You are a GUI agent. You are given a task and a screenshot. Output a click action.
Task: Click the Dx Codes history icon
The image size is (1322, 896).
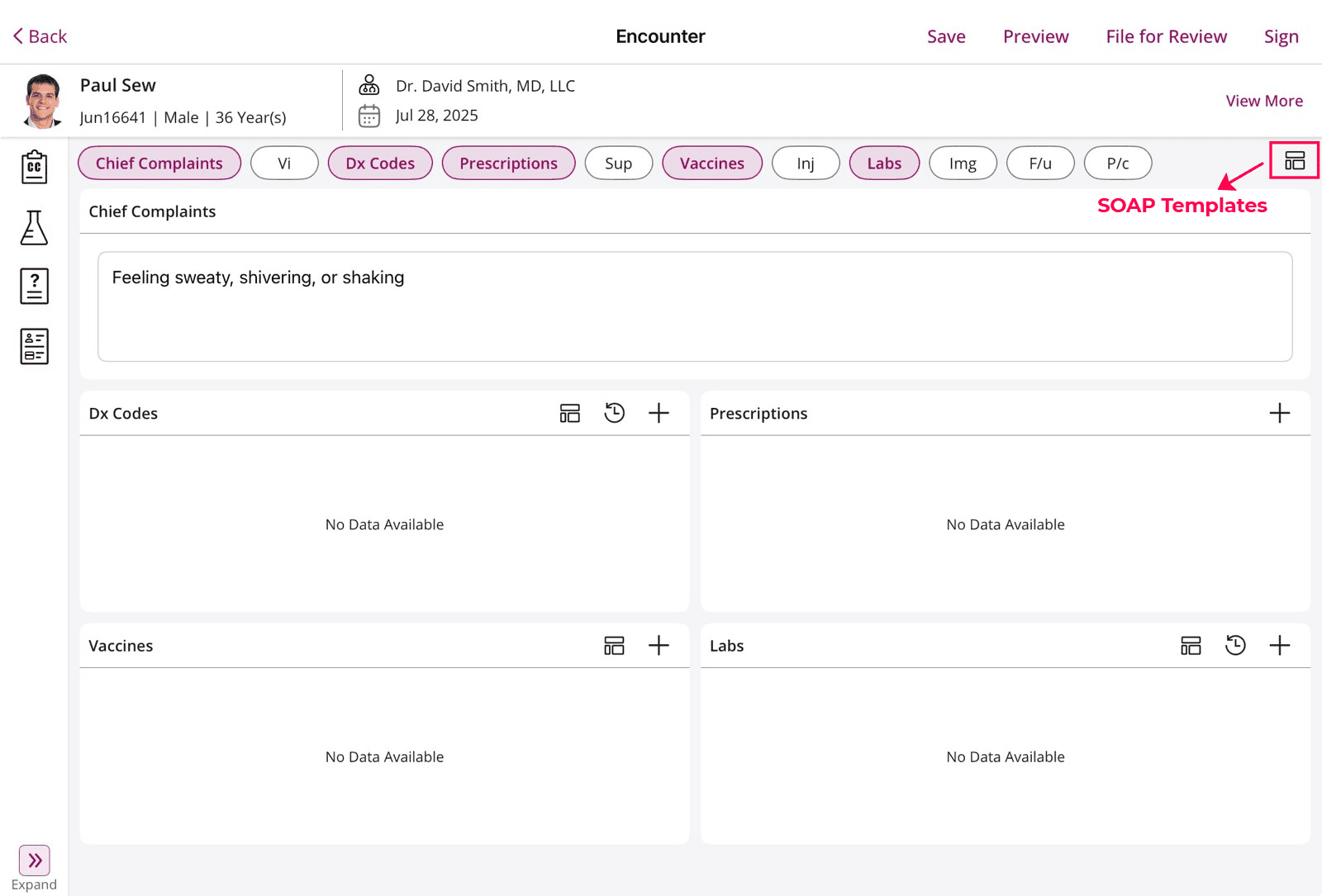point(614,413)
